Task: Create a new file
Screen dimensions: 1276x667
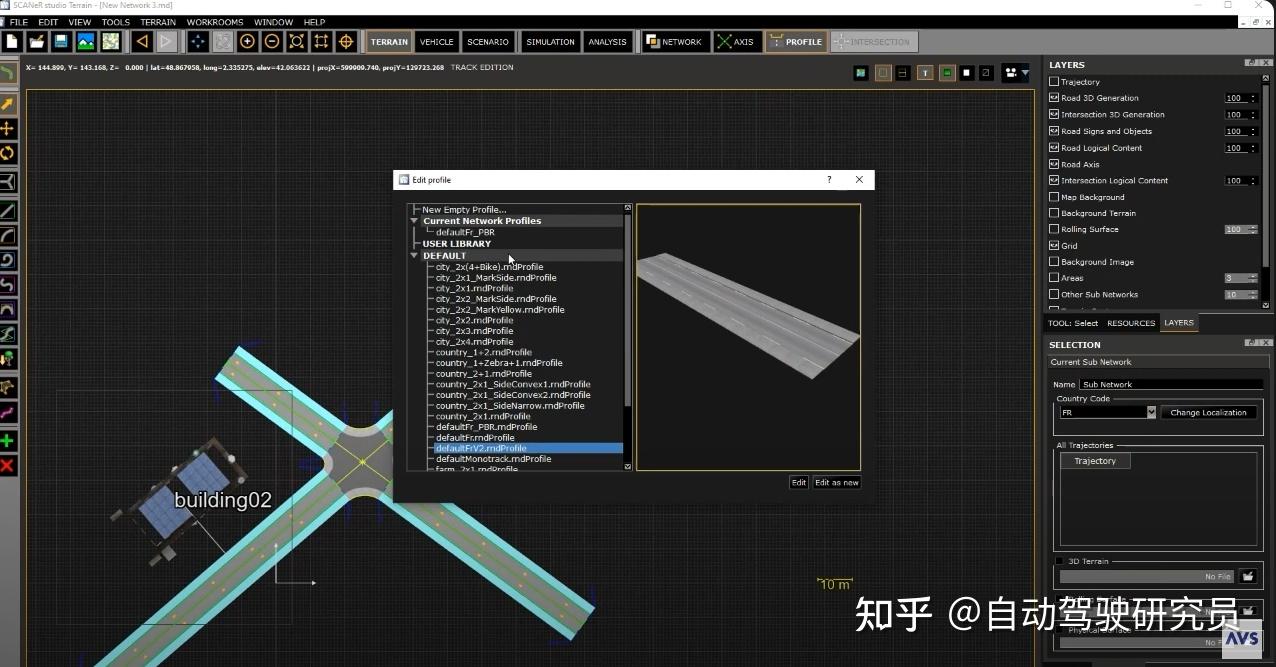Action: pos(12,41)
